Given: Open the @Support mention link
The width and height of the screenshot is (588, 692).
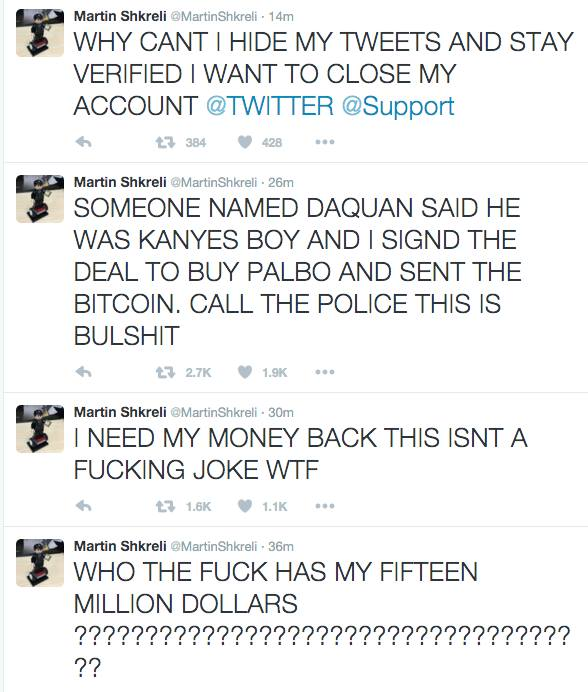Looking at the screenshot, I should (x=398, y=106).
